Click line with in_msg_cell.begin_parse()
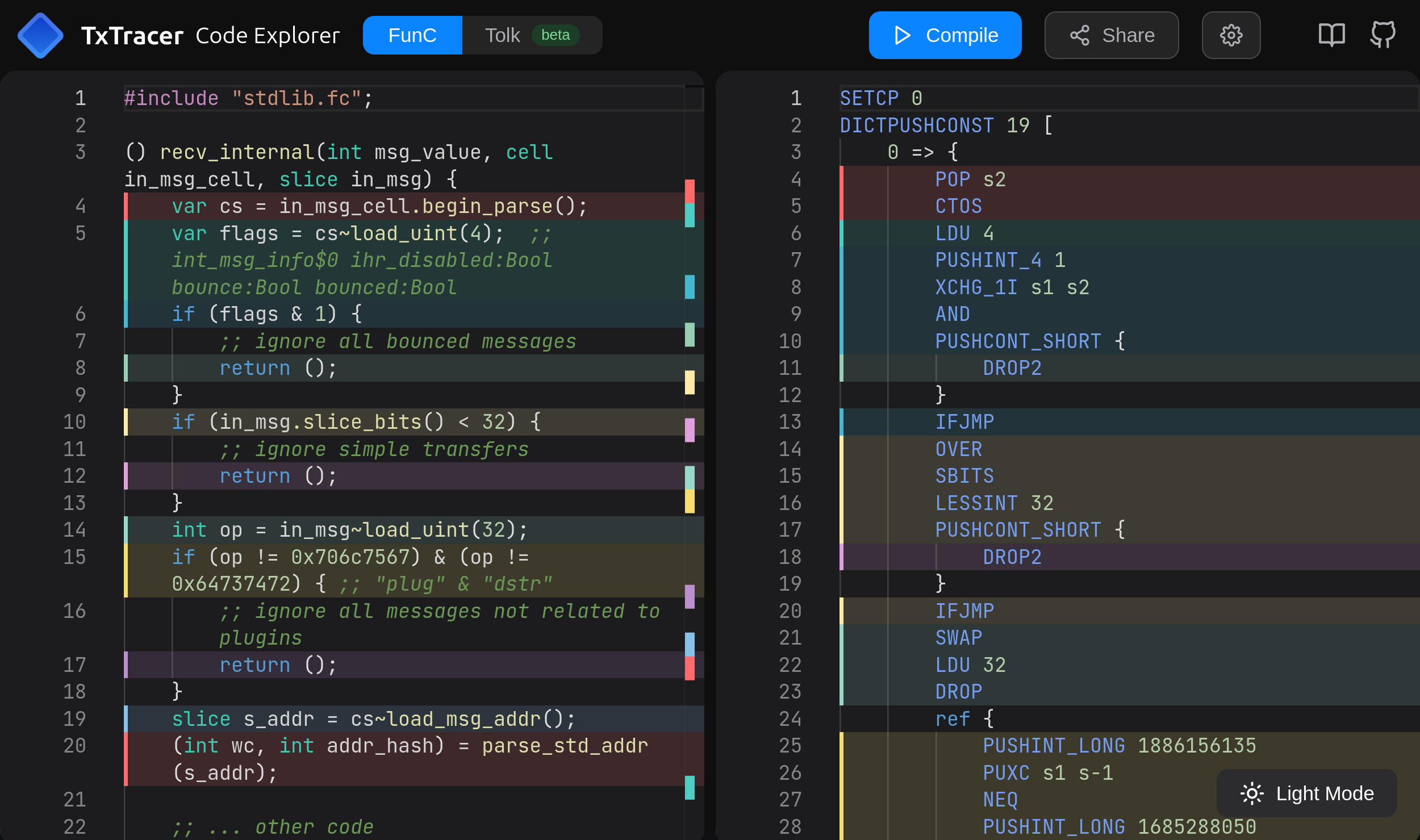The image size is (1420, 840). tap(379, 206)
